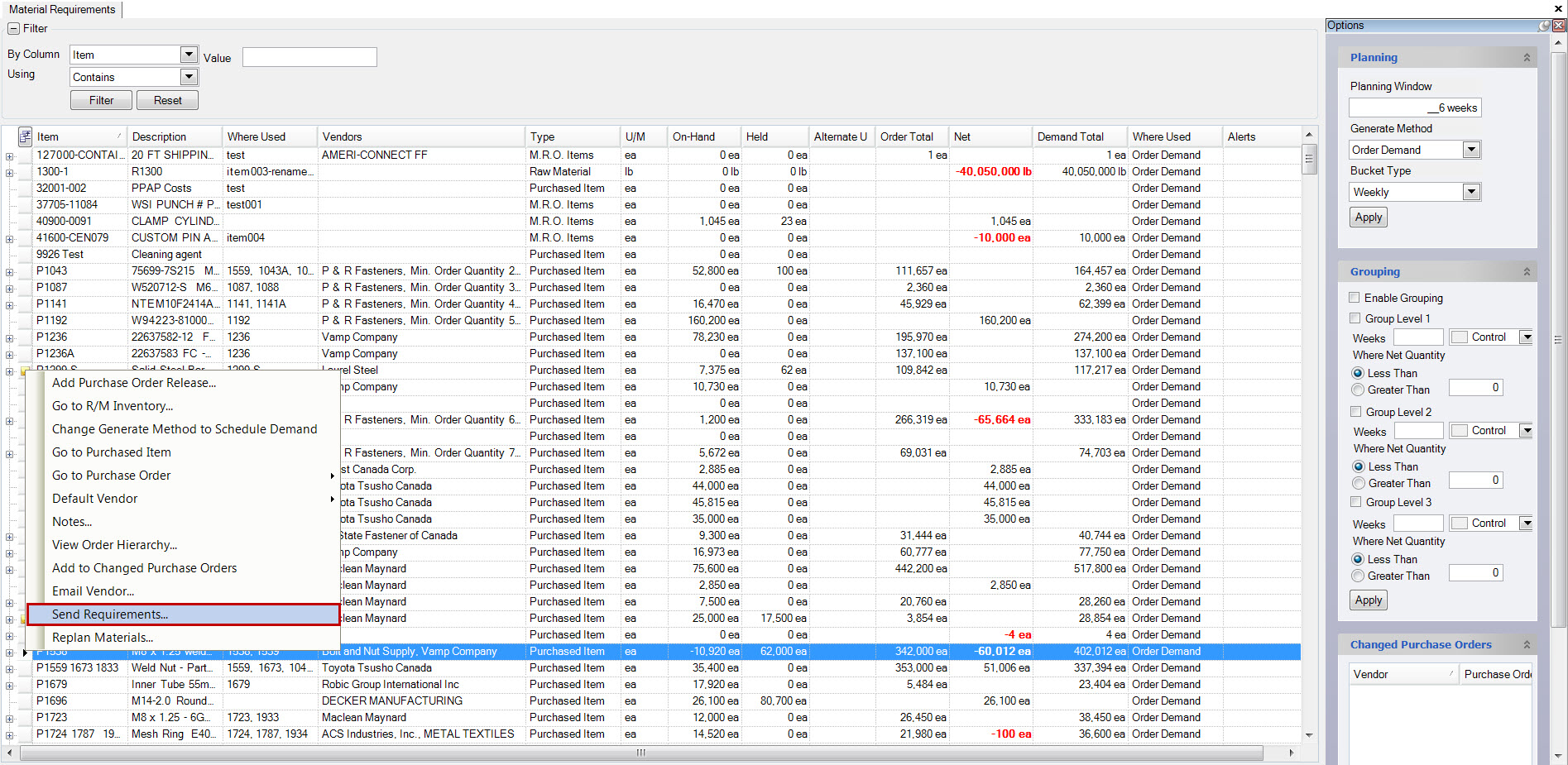Click the Filter button
1568x765 pixels.
101,100
